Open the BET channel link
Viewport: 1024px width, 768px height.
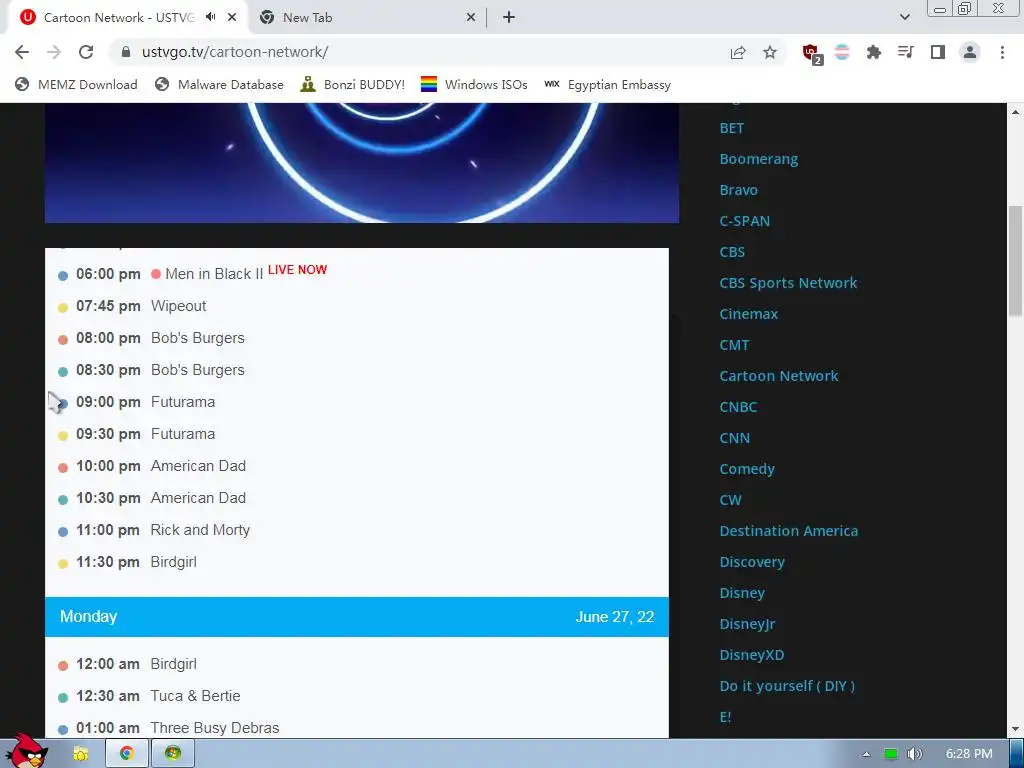(x=731, y=128)
